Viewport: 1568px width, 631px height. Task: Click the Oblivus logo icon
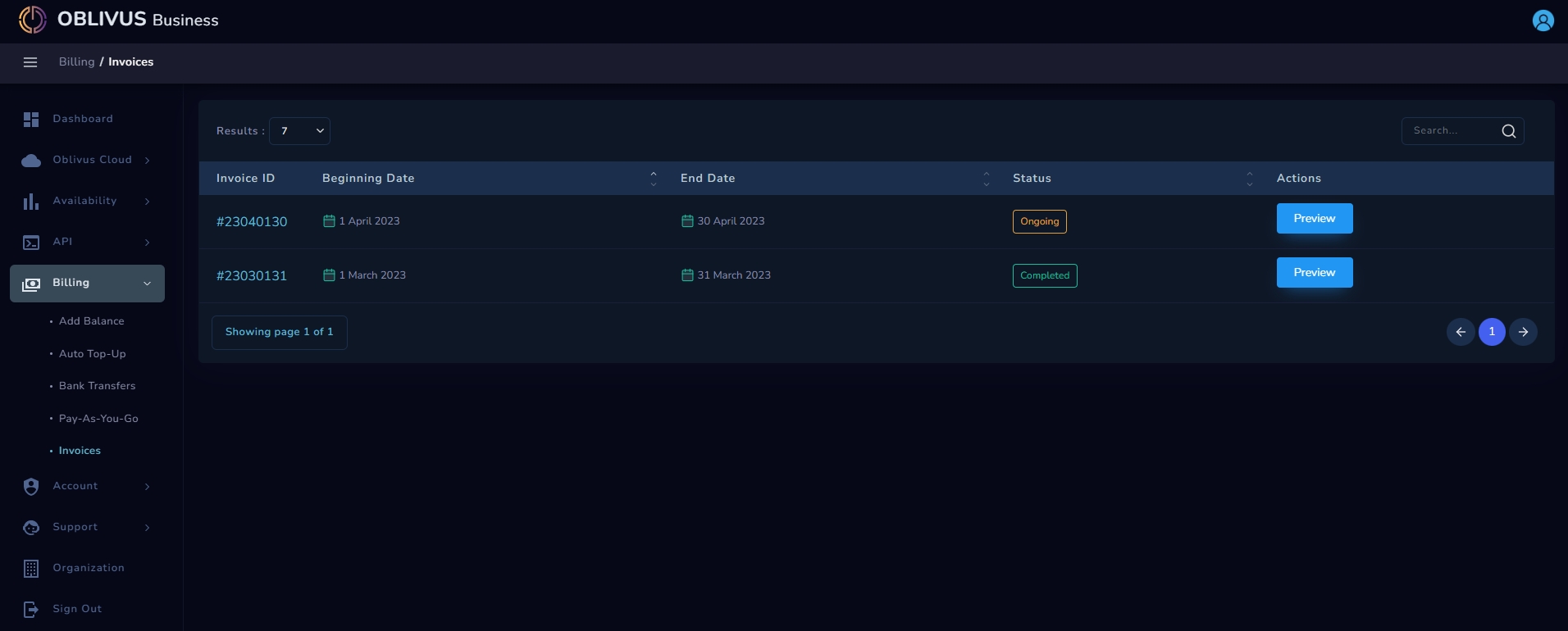click(33, 20)
